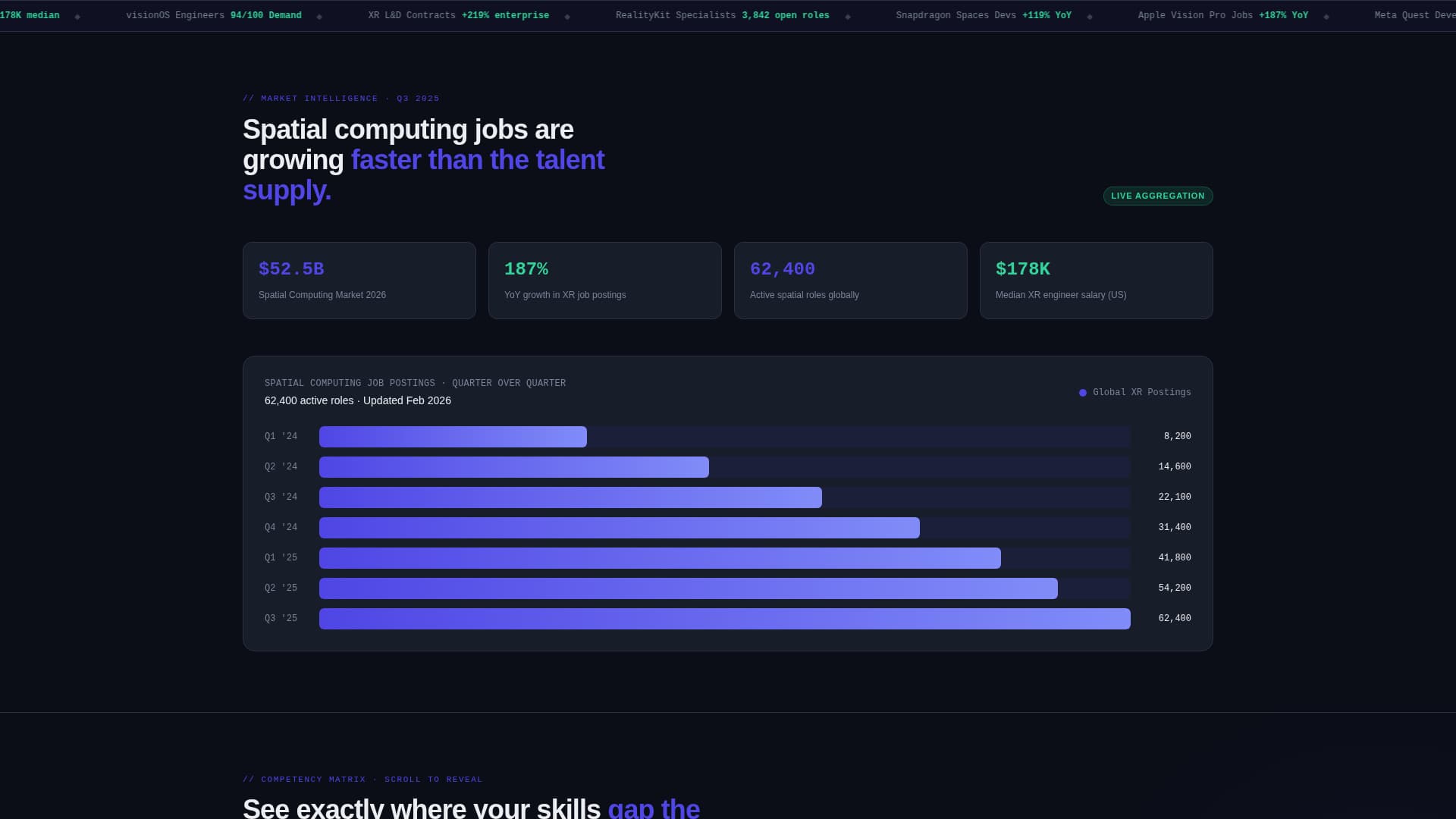This screenshot has width=1456, height=819.
Task: Click the Q4 '24 row label
Action: coord(281,527)
